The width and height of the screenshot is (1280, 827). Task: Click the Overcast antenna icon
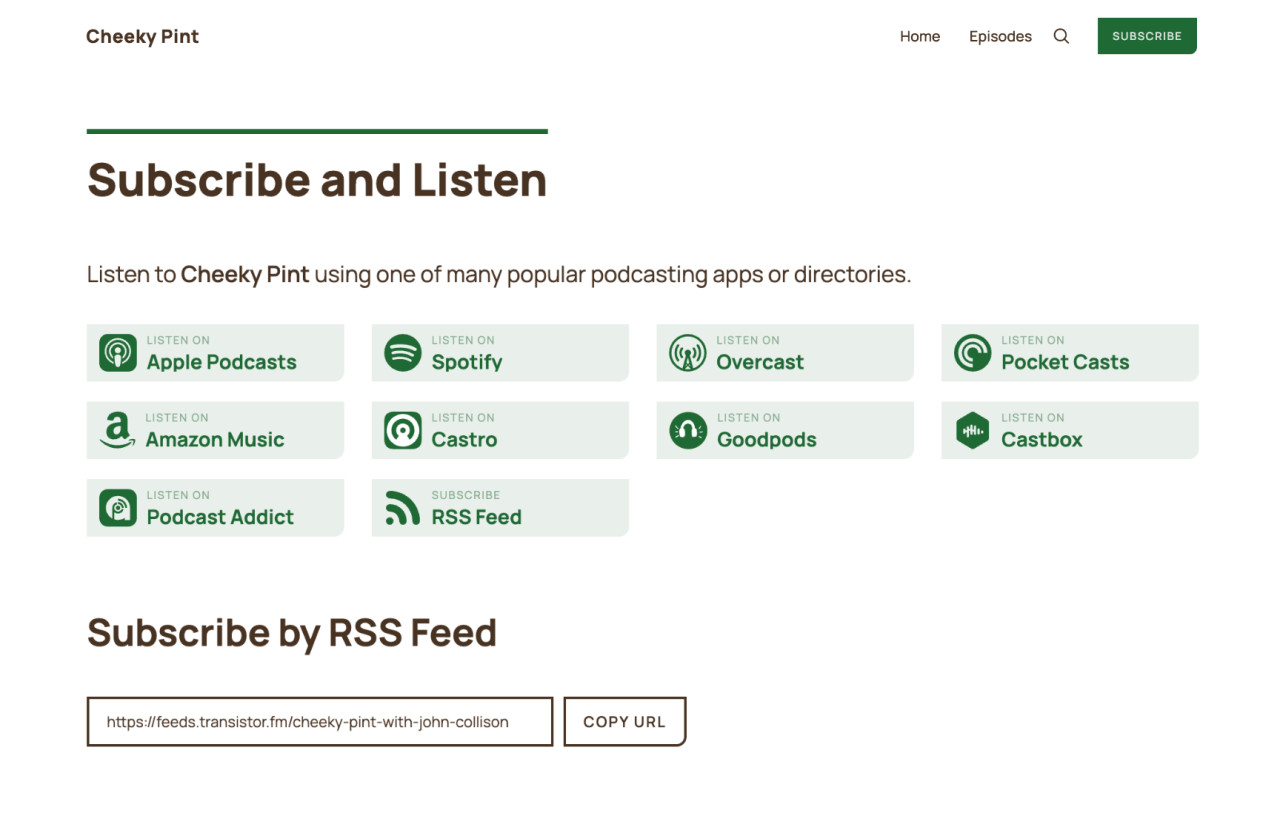pyautogui.click(x=688, y=353)
